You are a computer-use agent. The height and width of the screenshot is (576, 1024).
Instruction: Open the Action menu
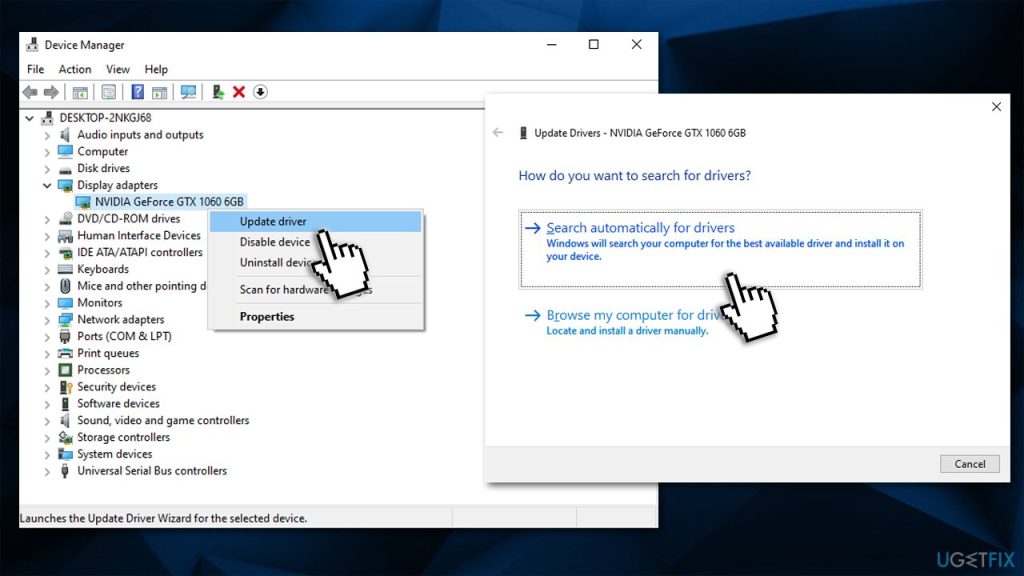click(x=75, y=69)
